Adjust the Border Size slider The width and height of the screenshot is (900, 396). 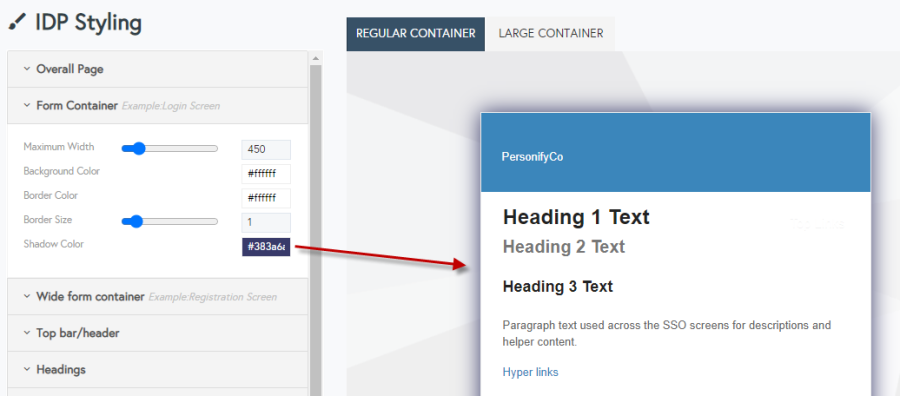tap(170, 222)
